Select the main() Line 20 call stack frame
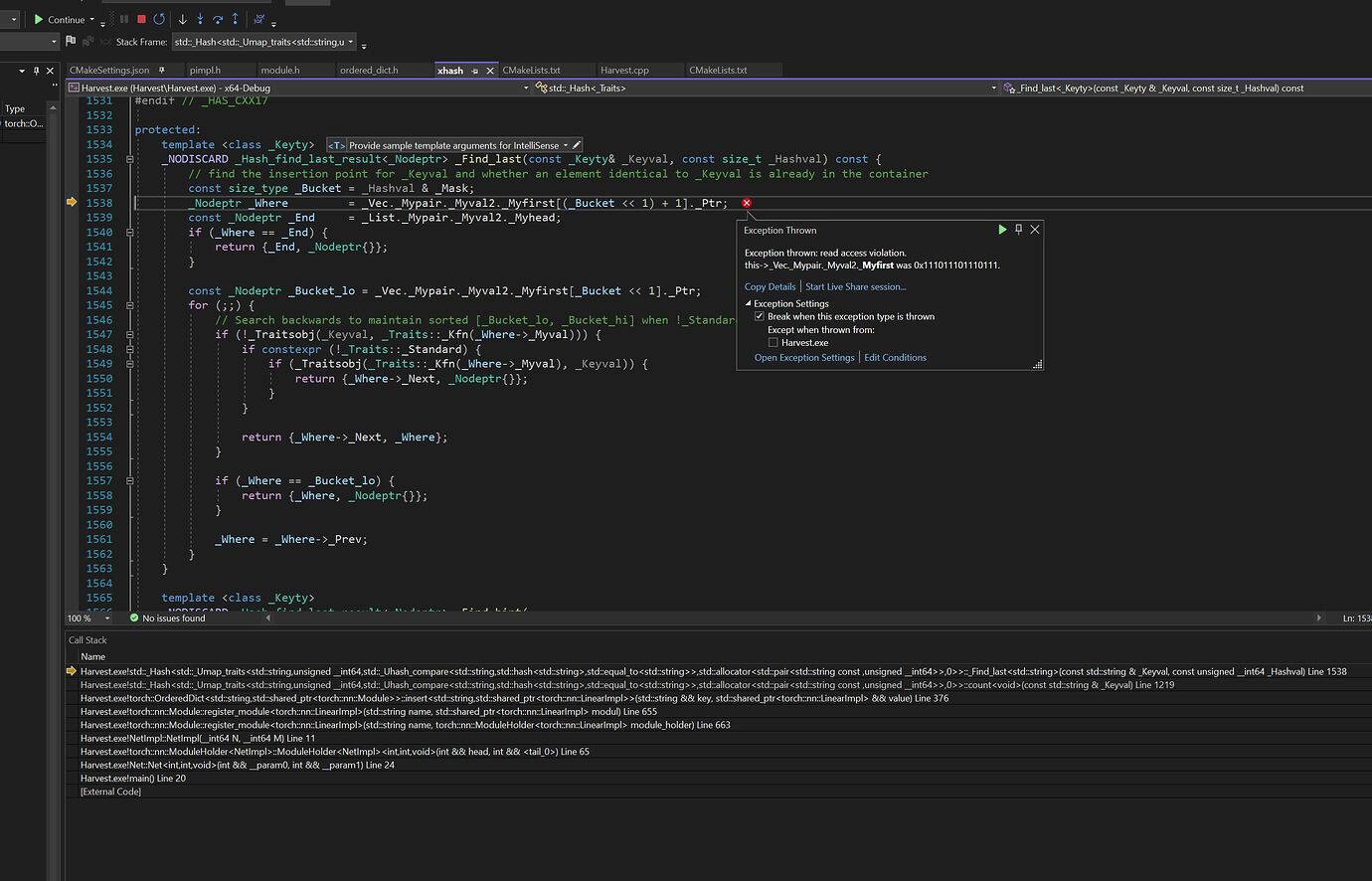This screenshot has width=1372, height=881. [133, 778]
